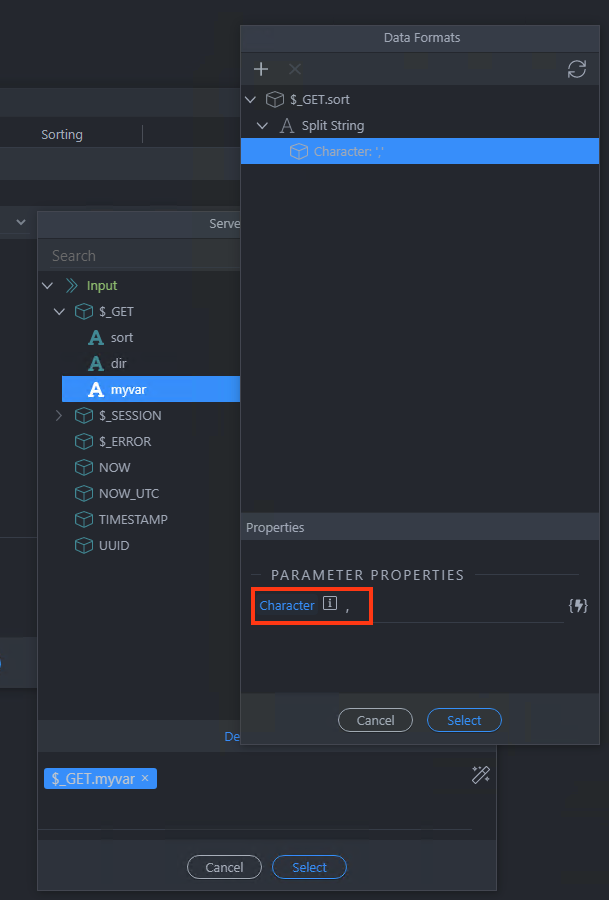Click the refresh icon in Data Formats
609x900 pixels.
pos(576,69)
